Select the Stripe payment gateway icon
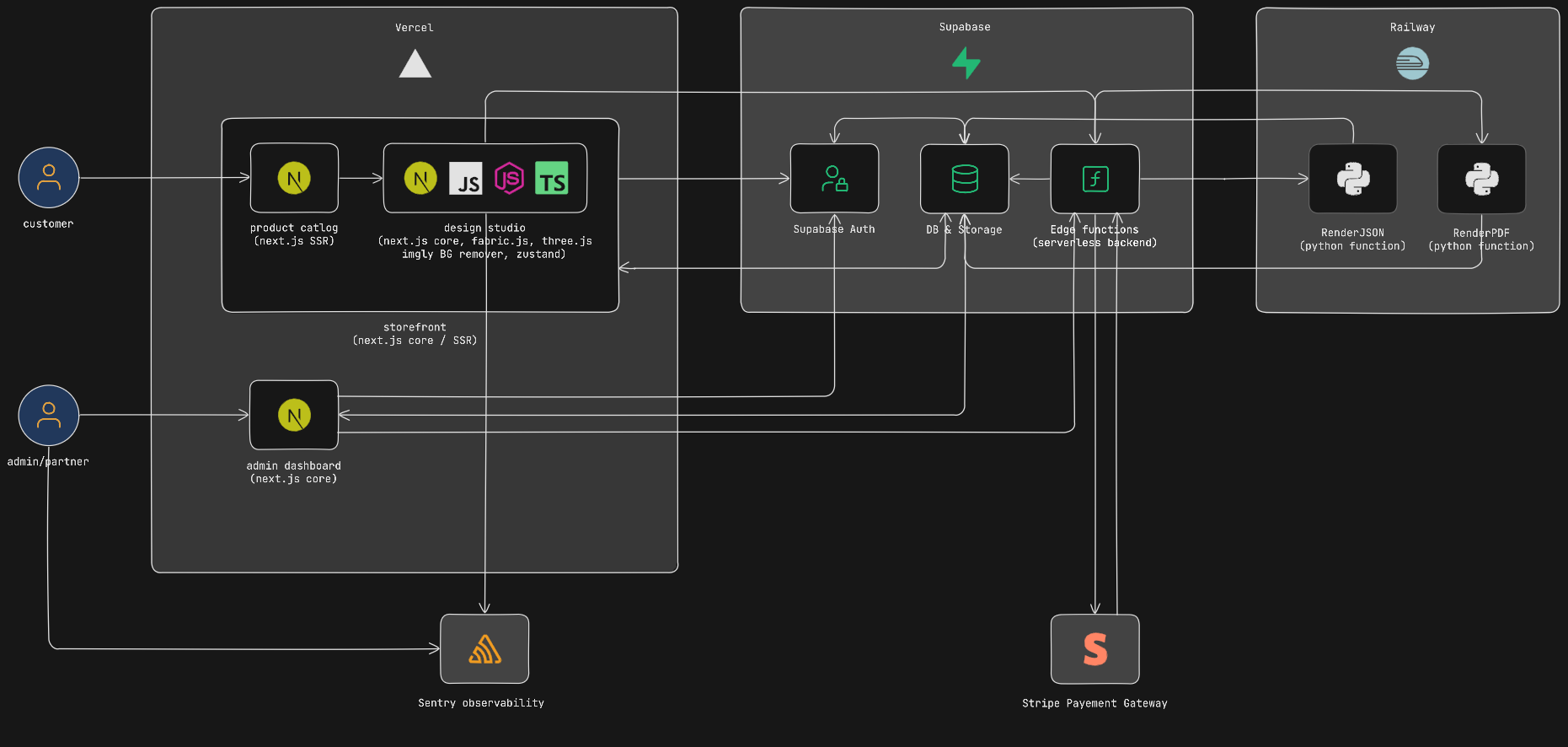The image size is (1568, 747). point(1095,649)
